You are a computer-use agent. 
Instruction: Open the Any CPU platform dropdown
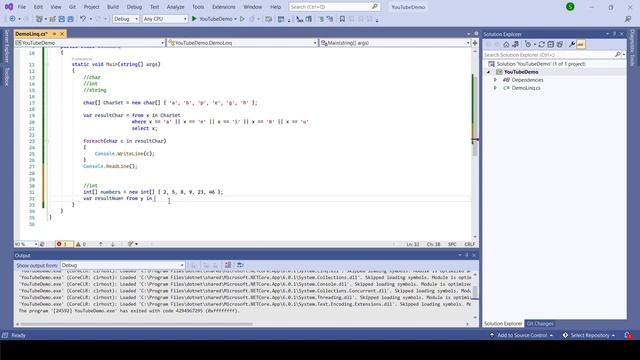[165, 19]
